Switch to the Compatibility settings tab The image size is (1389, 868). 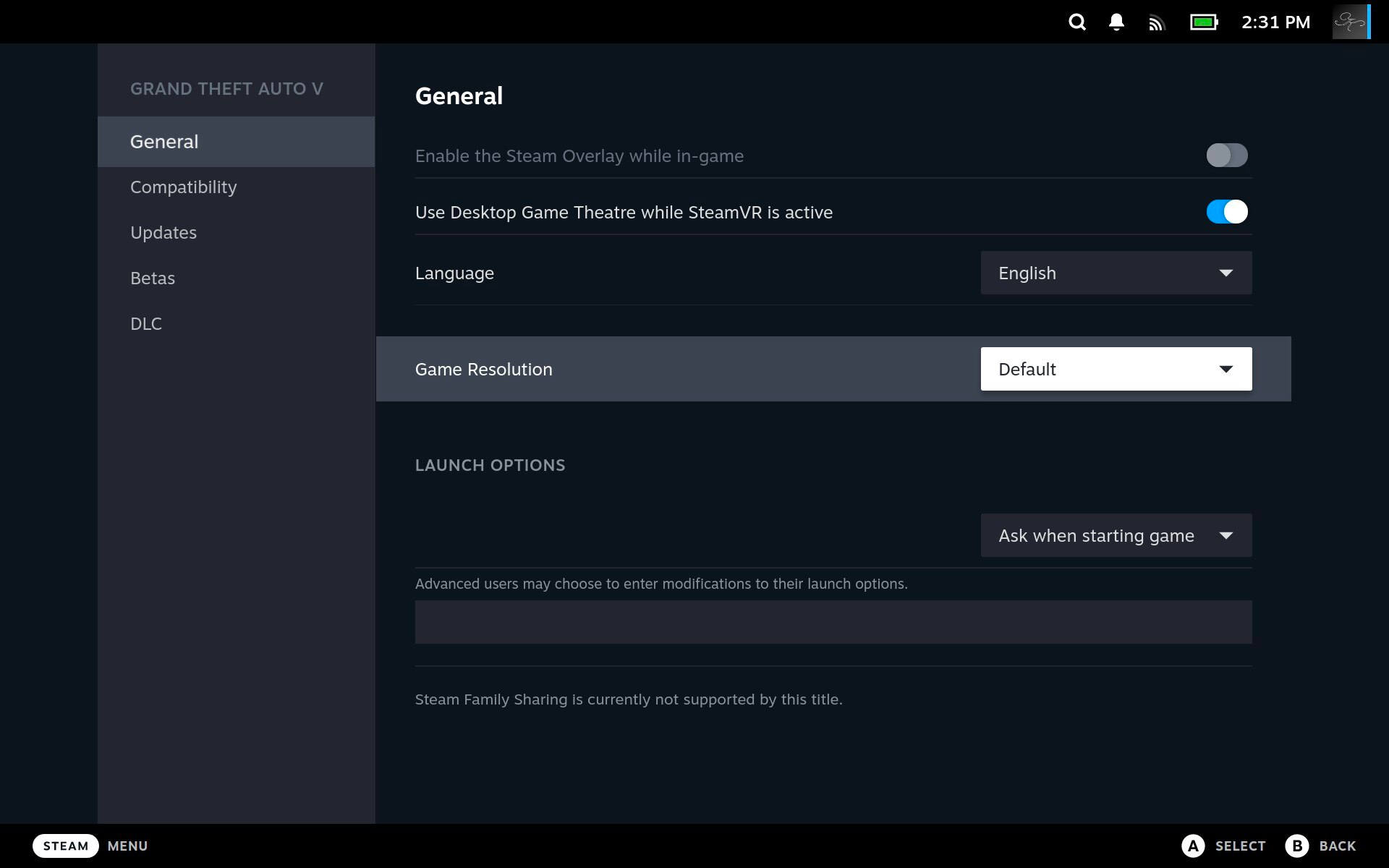[x=236, y=187]
